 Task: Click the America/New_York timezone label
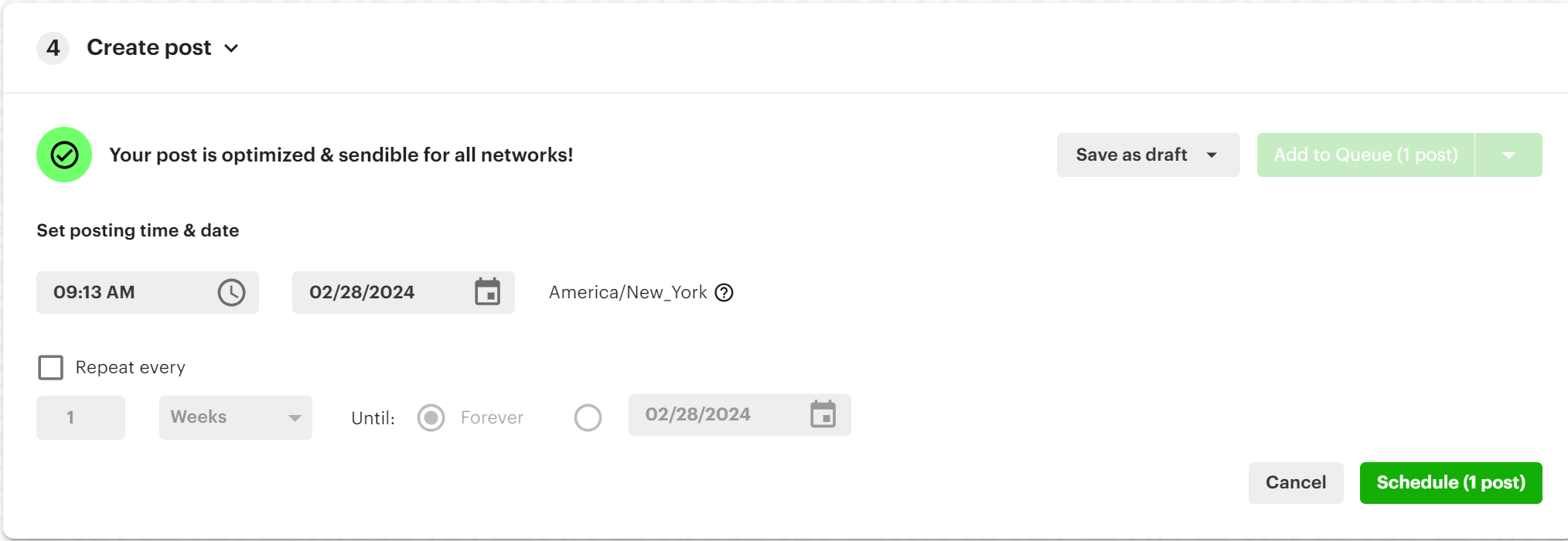(x=628, y=292)
